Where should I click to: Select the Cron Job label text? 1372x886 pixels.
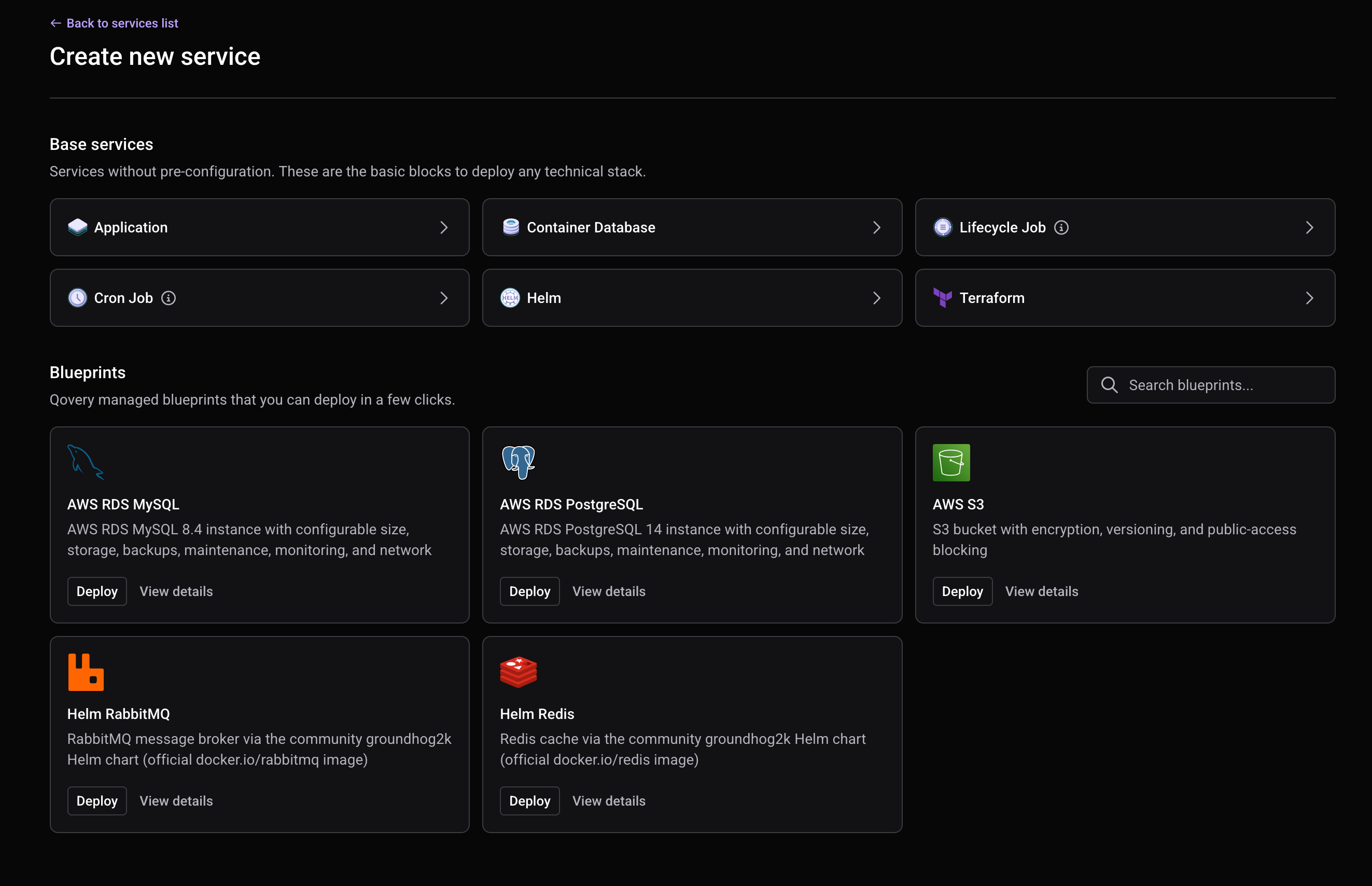123,298
